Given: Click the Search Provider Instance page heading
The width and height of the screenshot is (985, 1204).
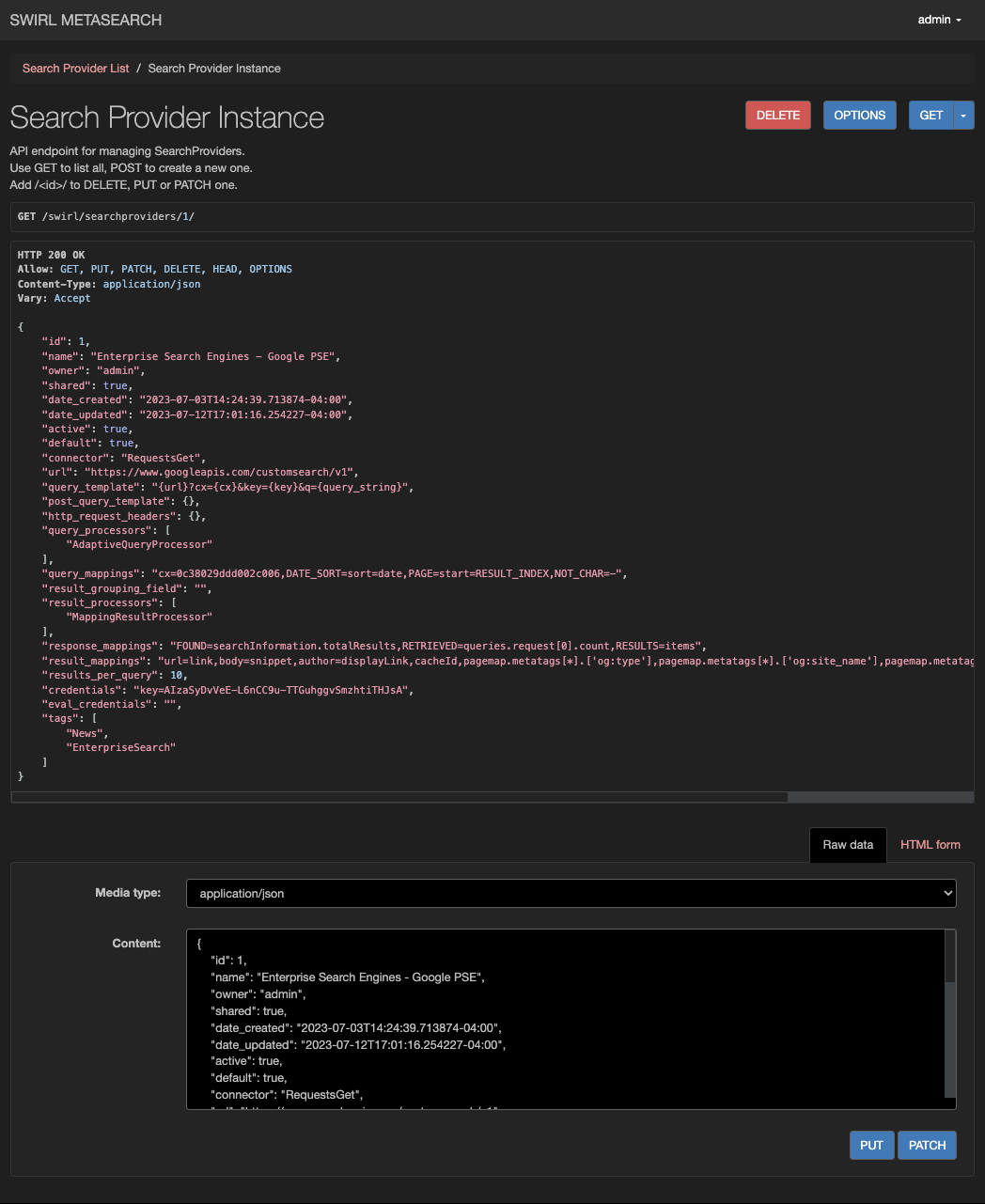Looking at the screenshot, I should (x=166, y=117).
